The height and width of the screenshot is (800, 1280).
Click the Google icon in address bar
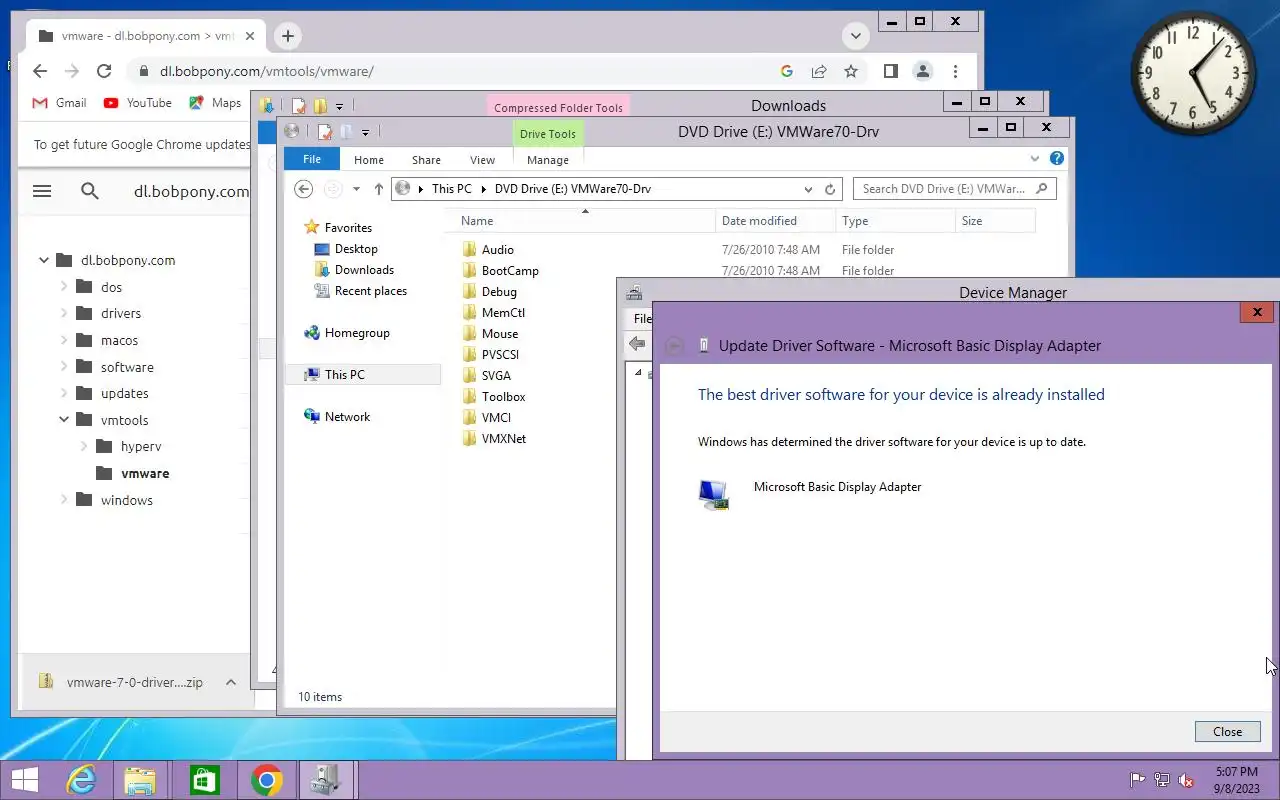coord(787,71)
